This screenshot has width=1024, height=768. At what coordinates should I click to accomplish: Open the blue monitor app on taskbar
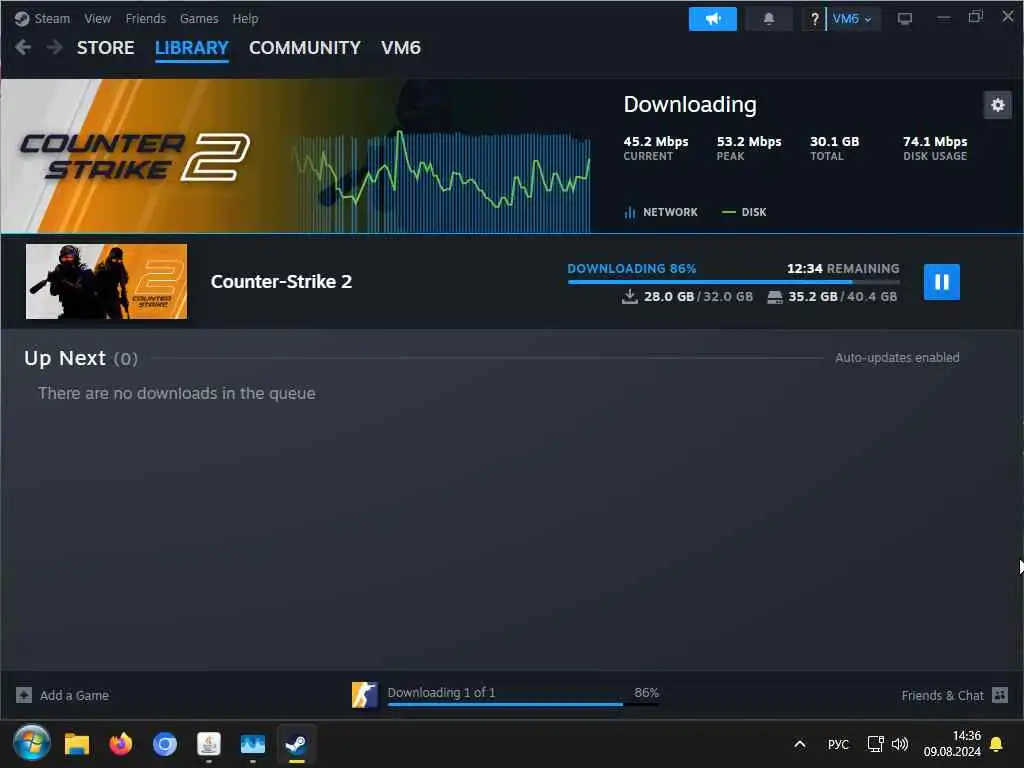click(252, 744)
